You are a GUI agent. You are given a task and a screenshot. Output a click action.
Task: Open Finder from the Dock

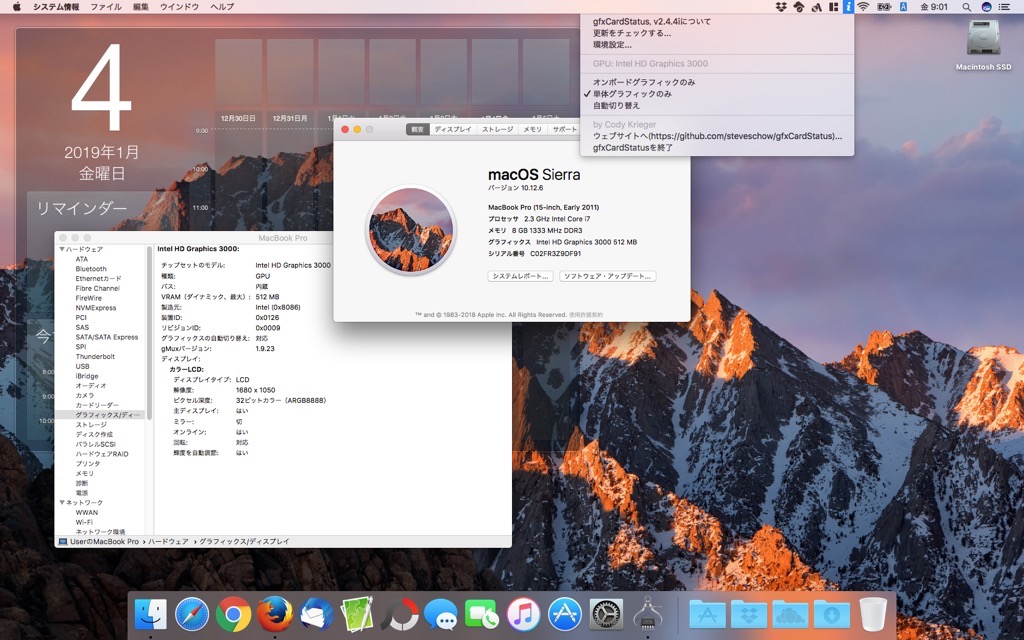point(150,615)
